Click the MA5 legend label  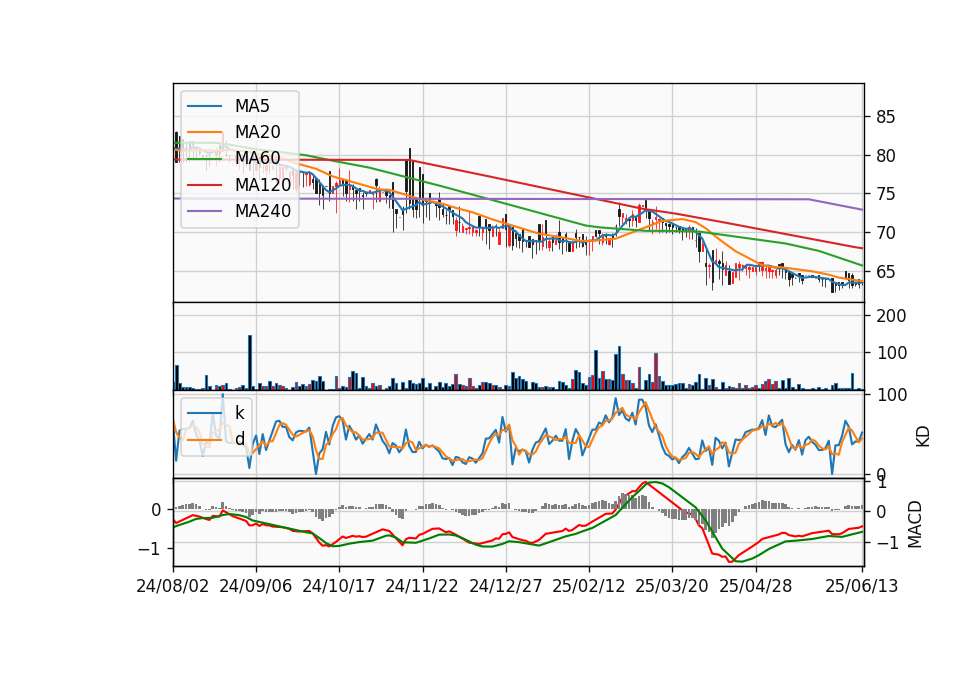[252, 106]
